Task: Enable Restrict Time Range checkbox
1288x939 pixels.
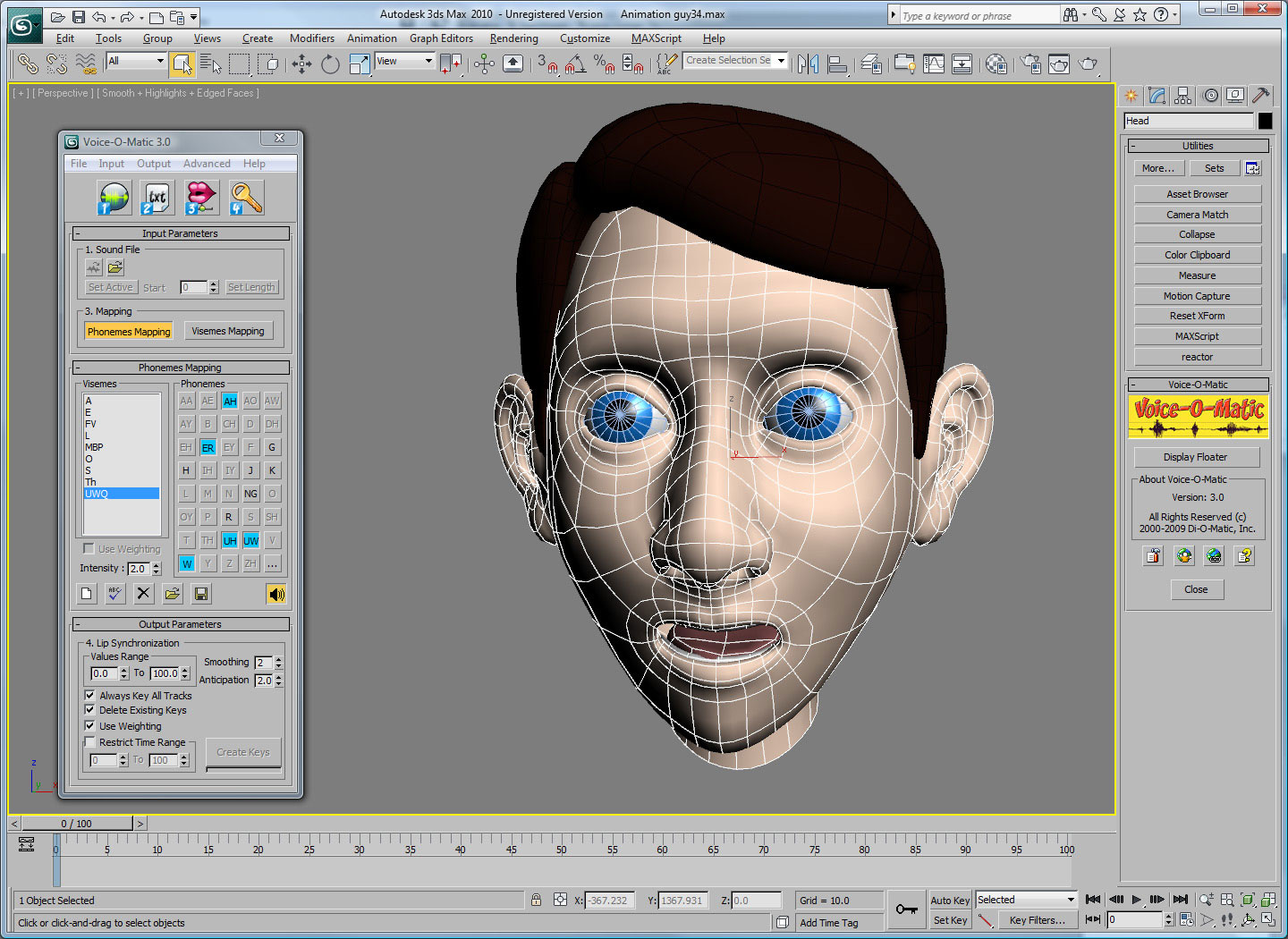Action: point(89,742)
